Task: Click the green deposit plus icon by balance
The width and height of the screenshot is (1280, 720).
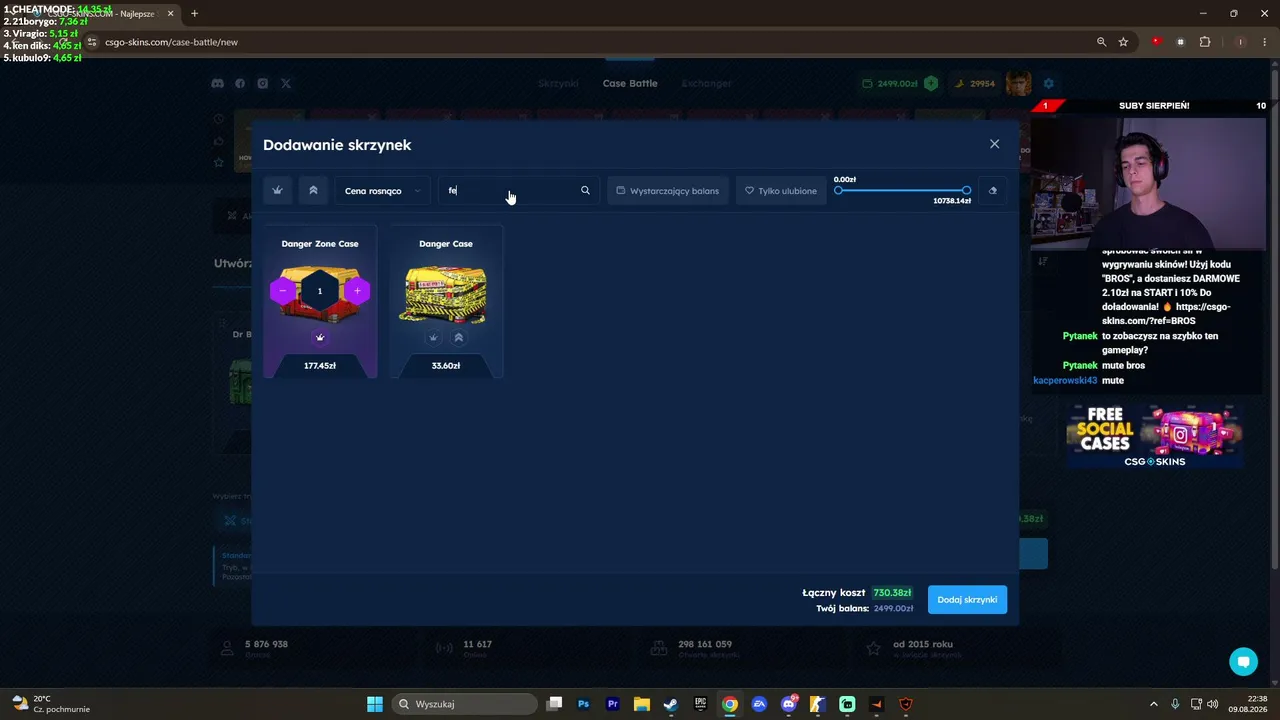Action: (x=931, y=83)
